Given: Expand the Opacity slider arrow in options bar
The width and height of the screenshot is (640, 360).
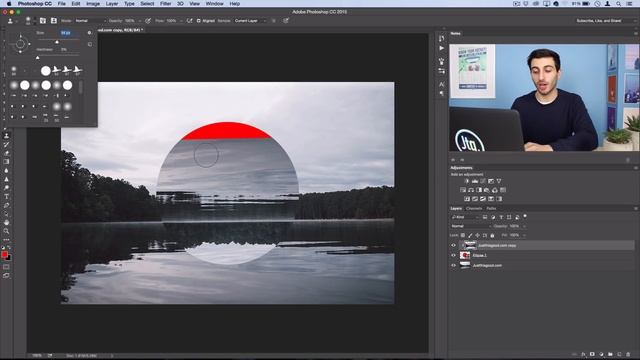Looking at the screenshot, I should coord(140,20).
